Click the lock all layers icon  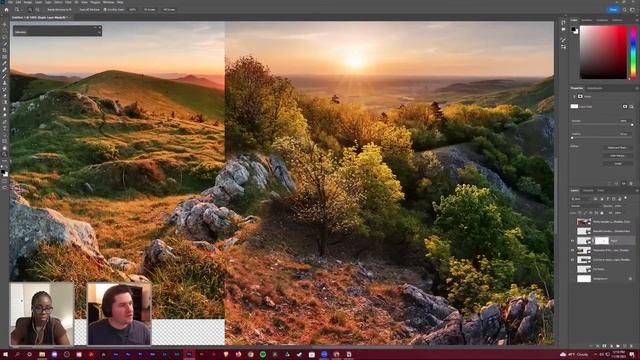[602, 213]
